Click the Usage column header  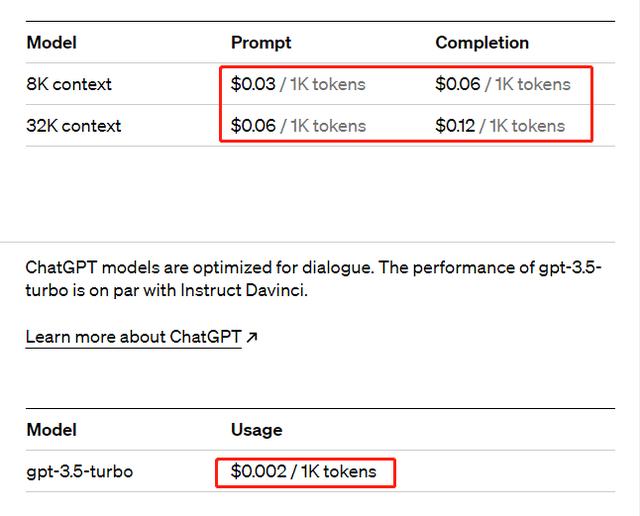256,430
